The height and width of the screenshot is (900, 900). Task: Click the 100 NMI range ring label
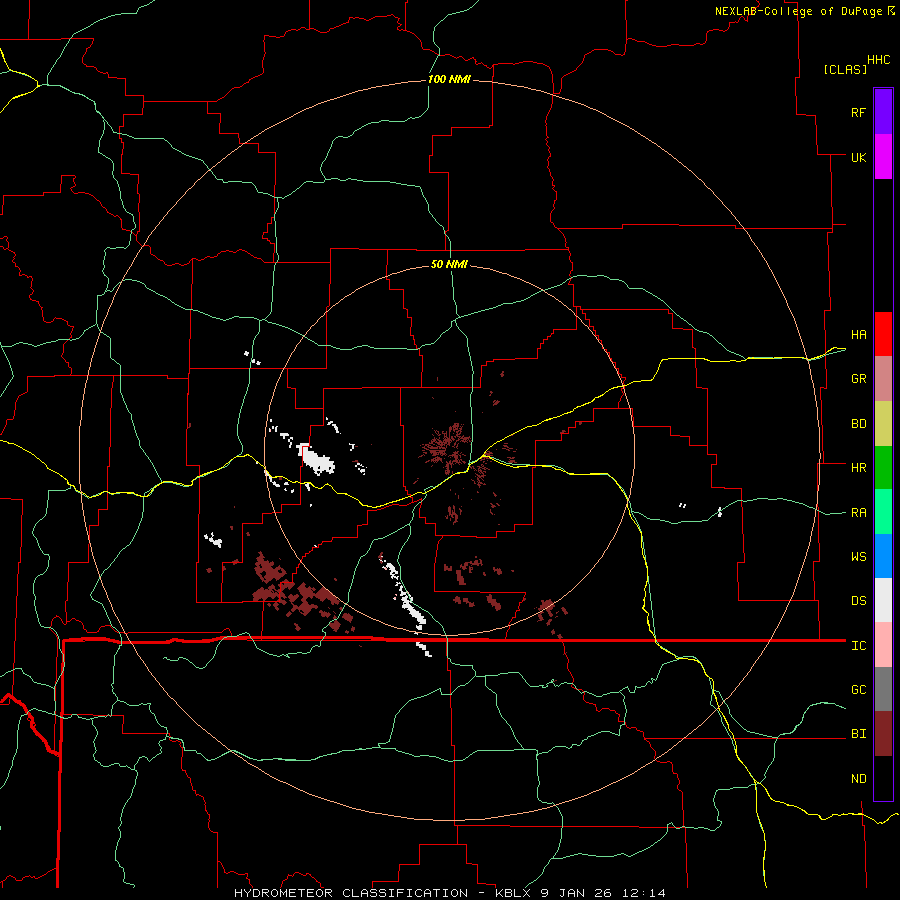(x=449, y=79)
